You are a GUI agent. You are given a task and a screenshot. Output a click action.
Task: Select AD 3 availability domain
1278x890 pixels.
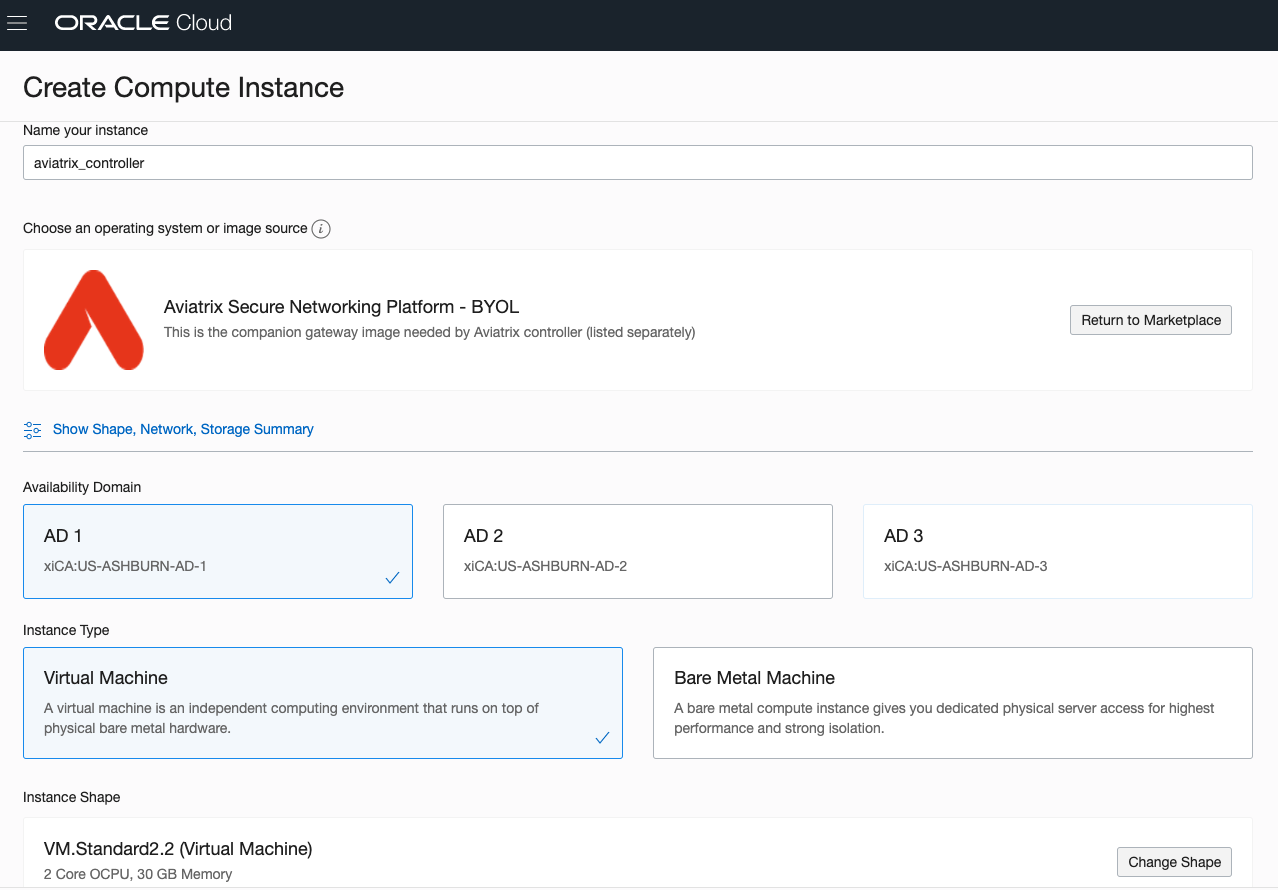1057,550
